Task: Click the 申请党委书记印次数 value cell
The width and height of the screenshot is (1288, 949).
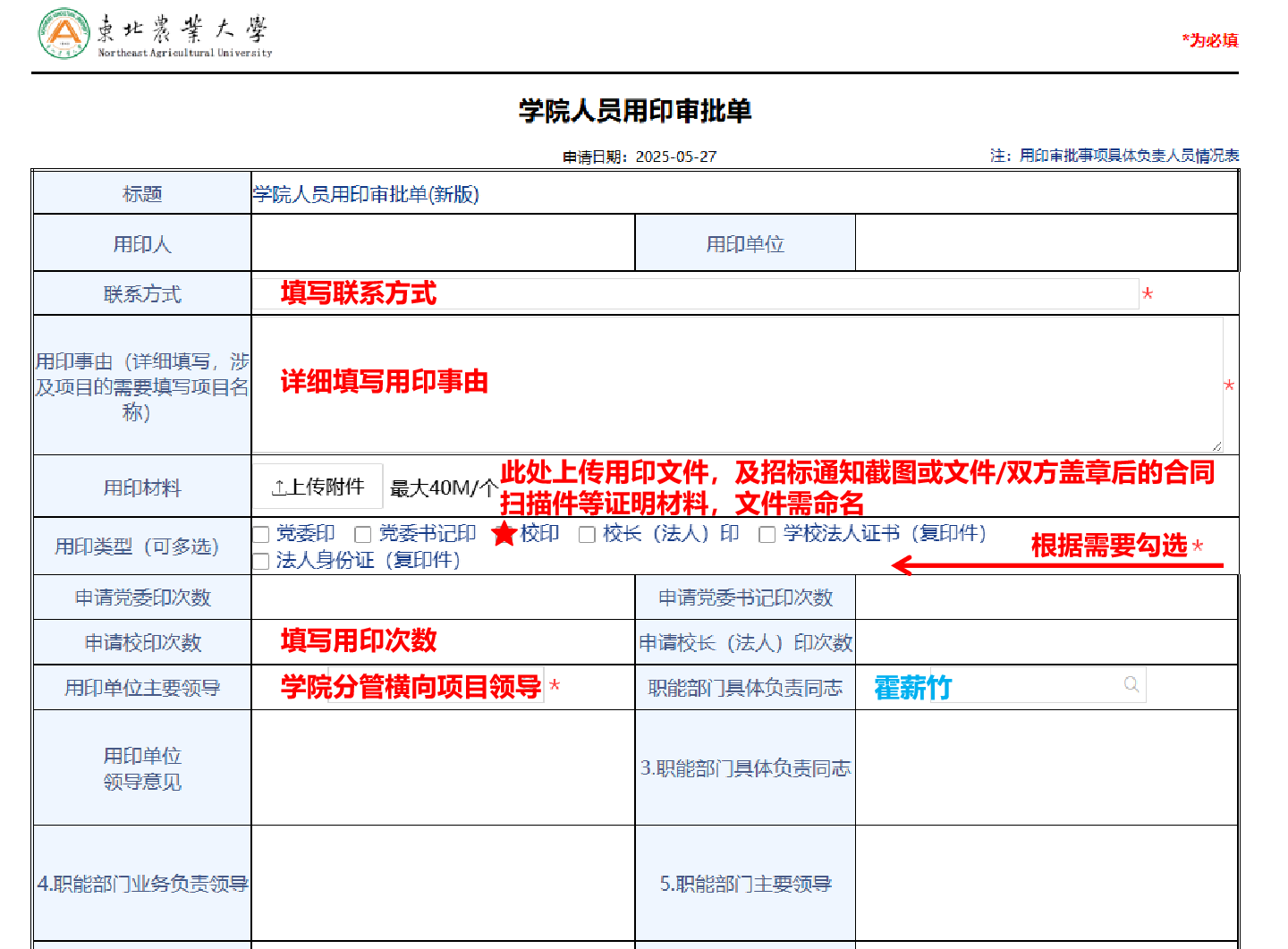Action: click(x=1046, y=597)
